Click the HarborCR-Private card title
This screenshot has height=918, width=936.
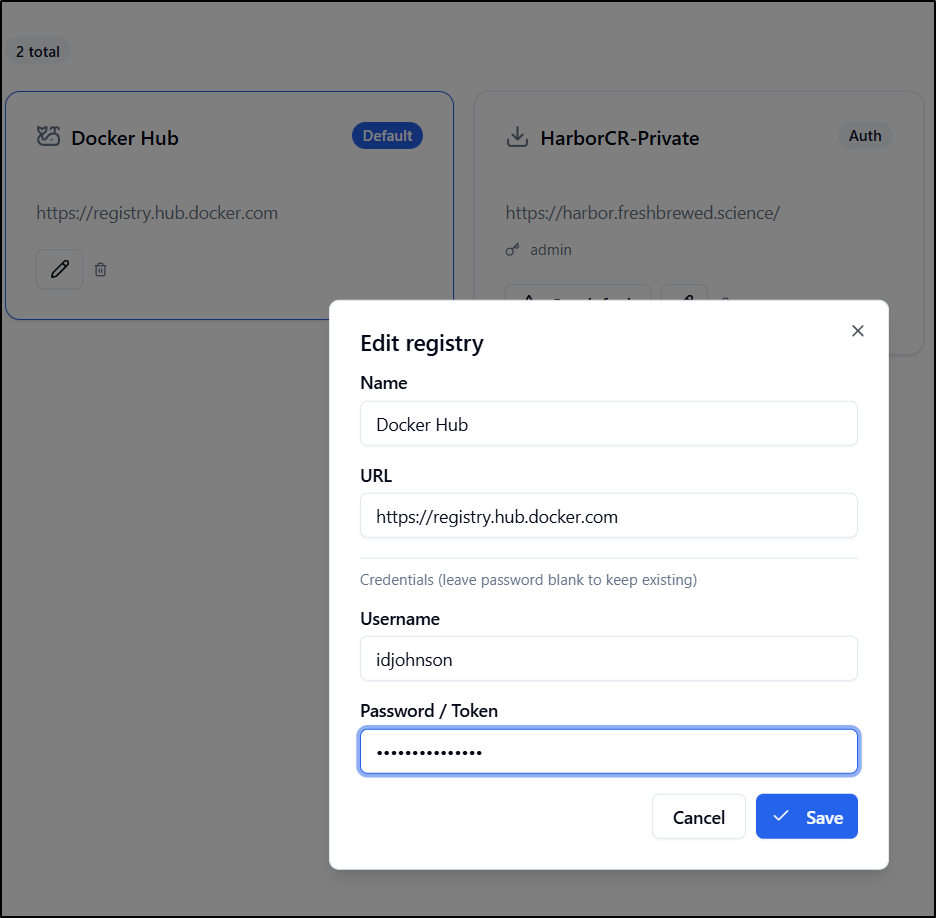point(619,138)
